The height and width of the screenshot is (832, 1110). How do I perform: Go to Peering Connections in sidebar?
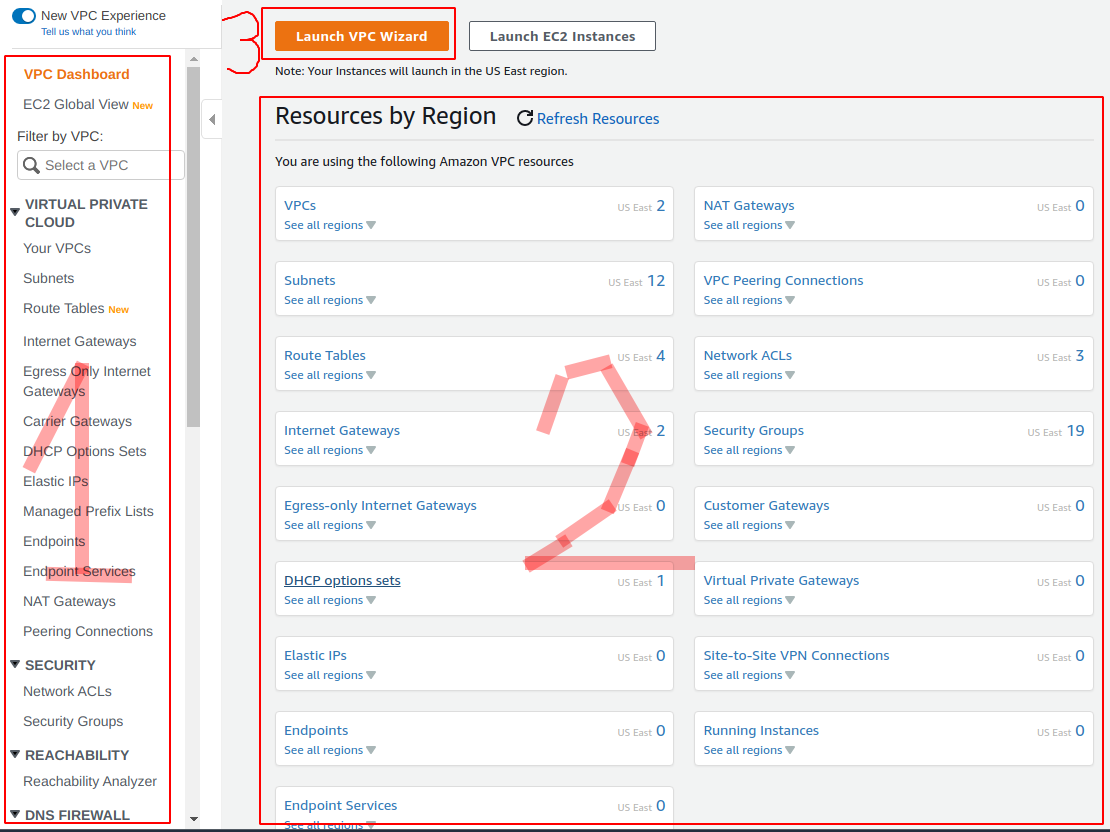pyautogui.click(x=88, y=632)
